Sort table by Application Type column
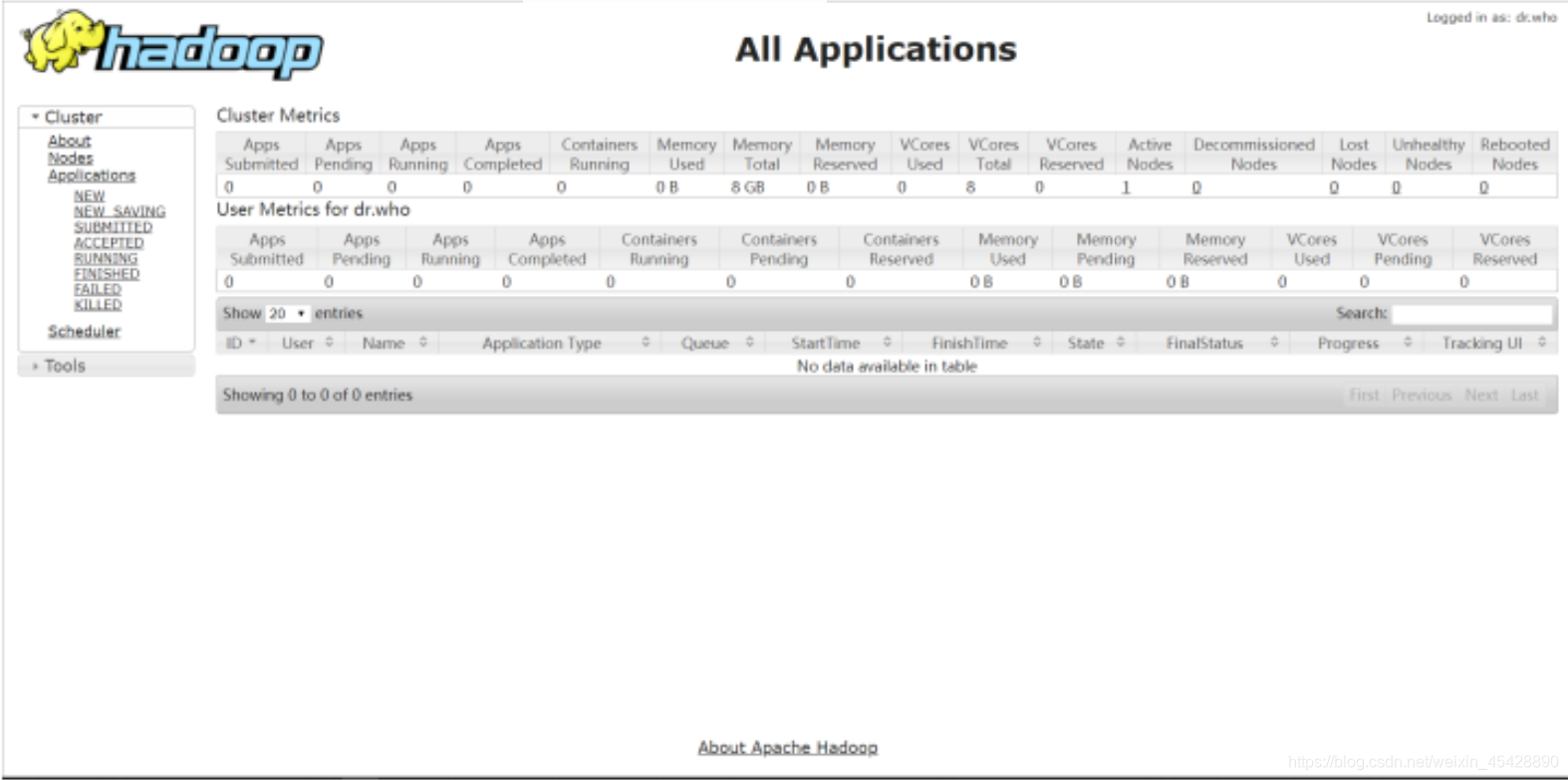 [x=550, y=343]
